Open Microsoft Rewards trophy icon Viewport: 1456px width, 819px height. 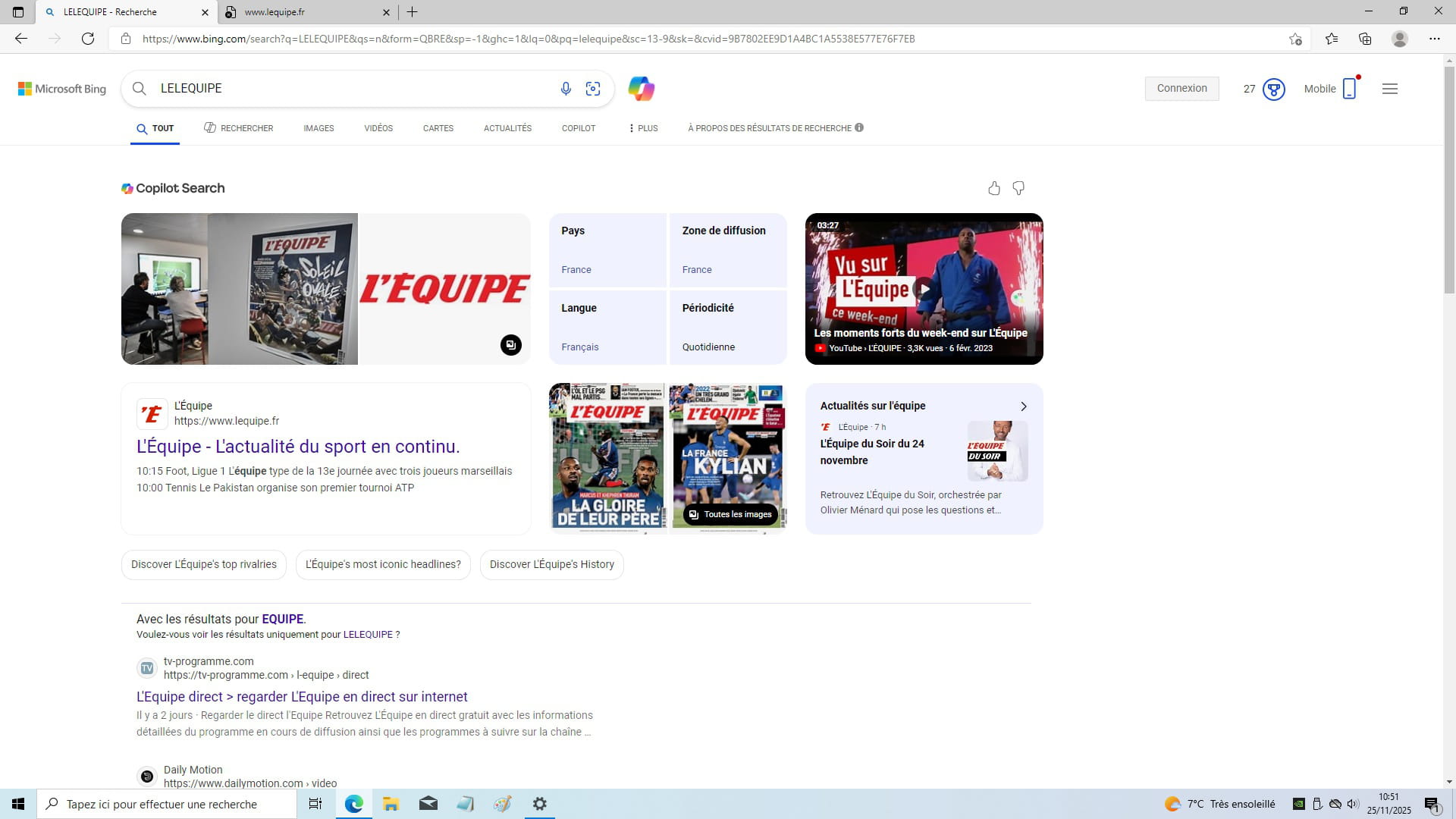[x=1273, y=89]
